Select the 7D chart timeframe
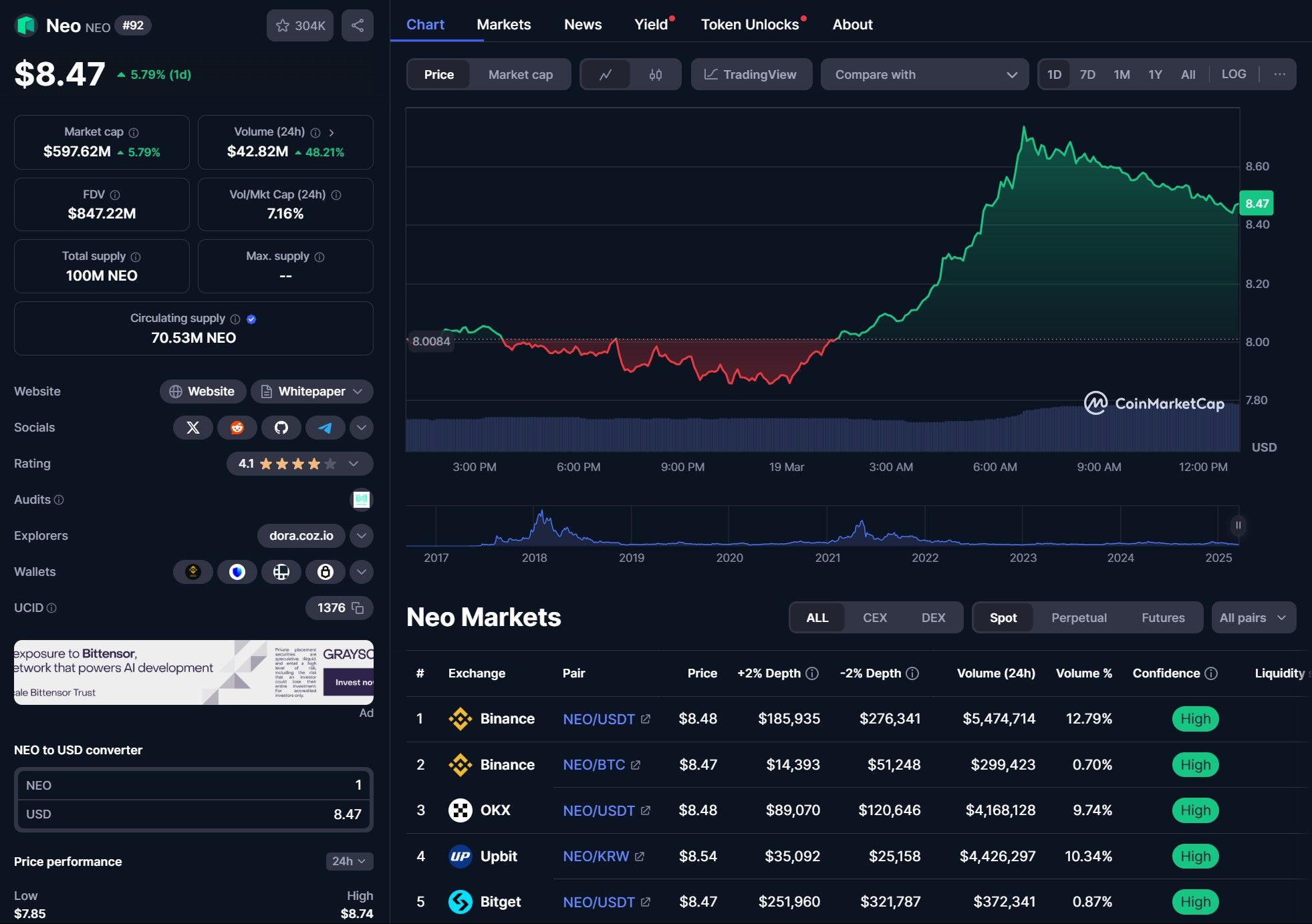The height and width of the screenshot is (924, 1312). tap(1087, 75)
